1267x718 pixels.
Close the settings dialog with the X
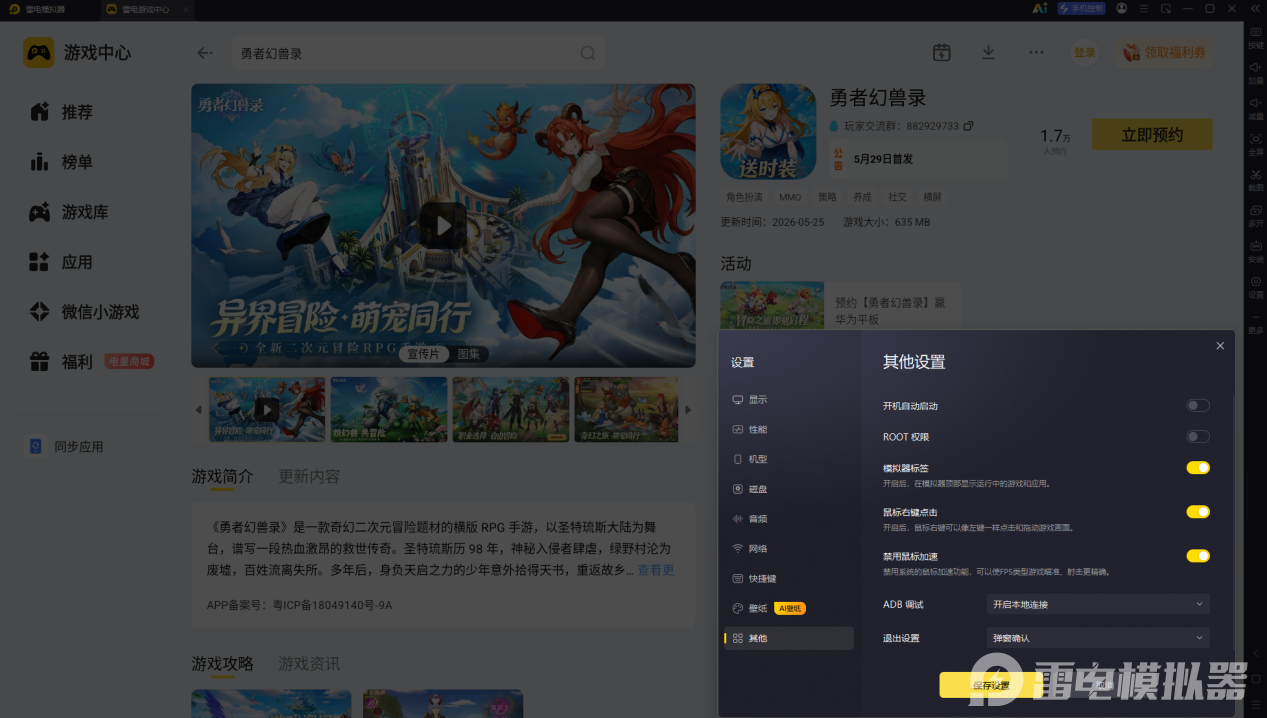(1220, 346)
